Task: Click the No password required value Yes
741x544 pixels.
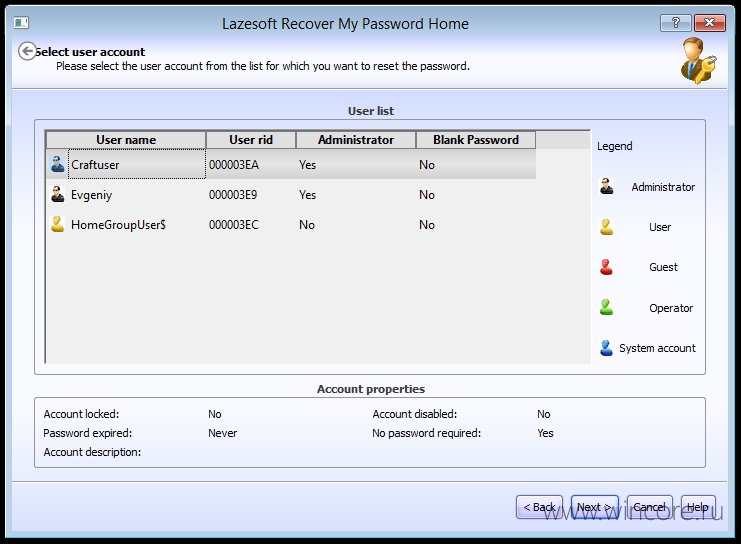Action: (x=545, y=433)
